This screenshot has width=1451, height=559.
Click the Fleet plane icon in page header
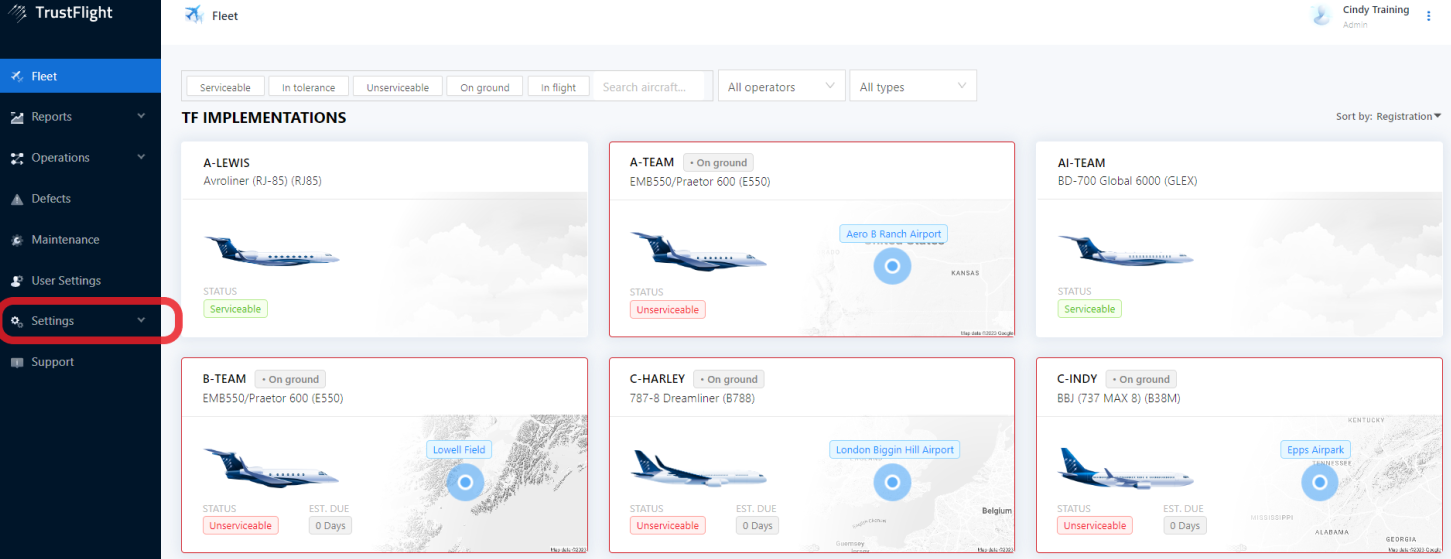coord(194,15)
